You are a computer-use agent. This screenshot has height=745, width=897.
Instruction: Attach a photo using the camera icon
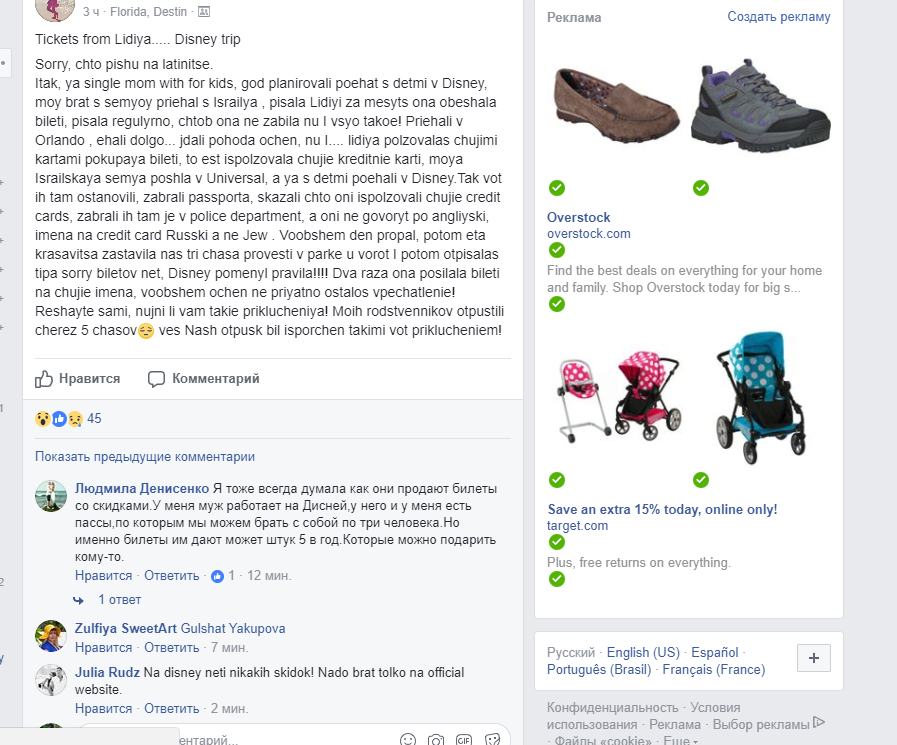click(436, 740)
